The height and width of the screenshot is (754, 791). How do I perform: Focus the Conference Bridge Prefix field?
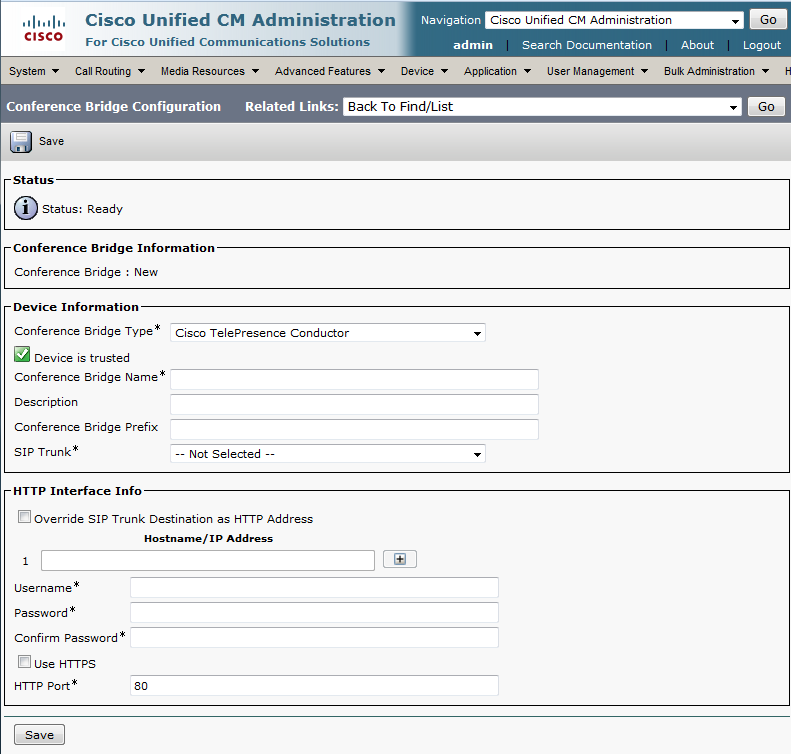coord(354,429)
